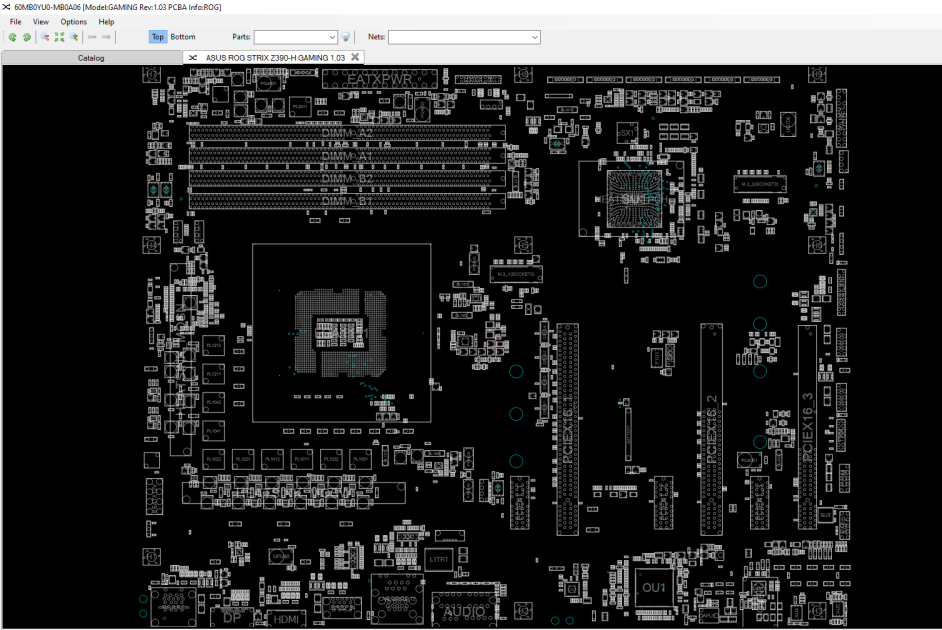Open the File menu
Image resolution: width=942 pixels, height=630 pixels.
16,22
